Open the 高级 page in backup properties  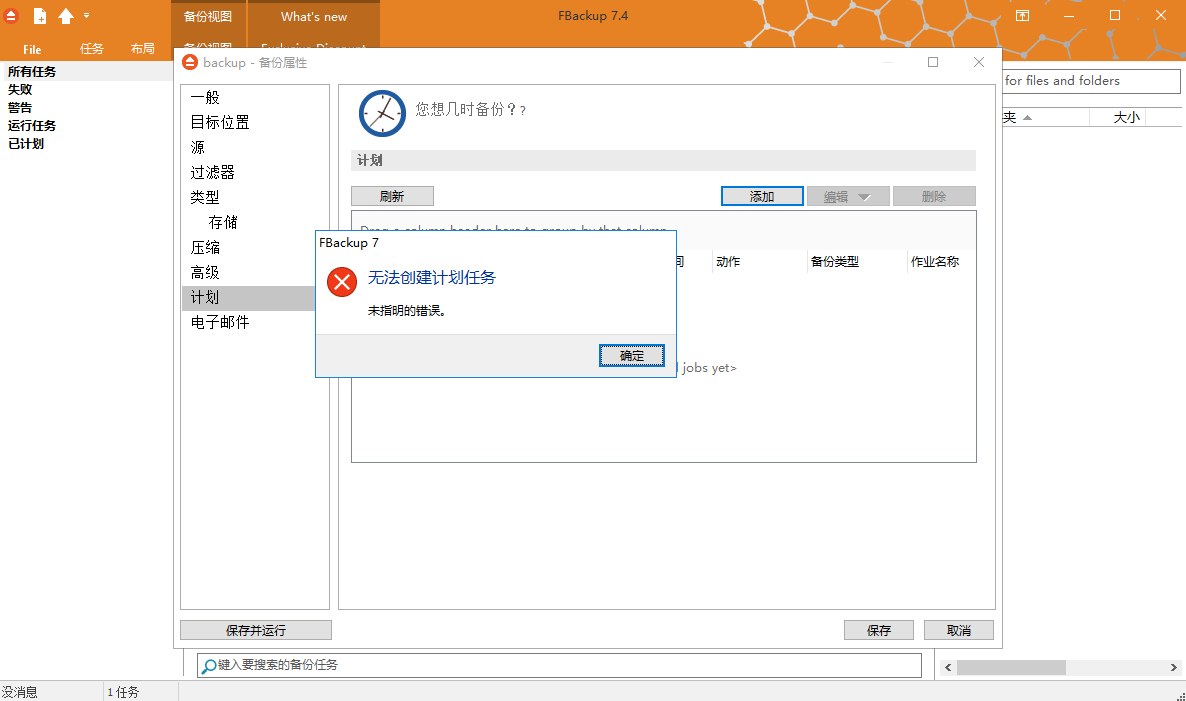point(205,272)
